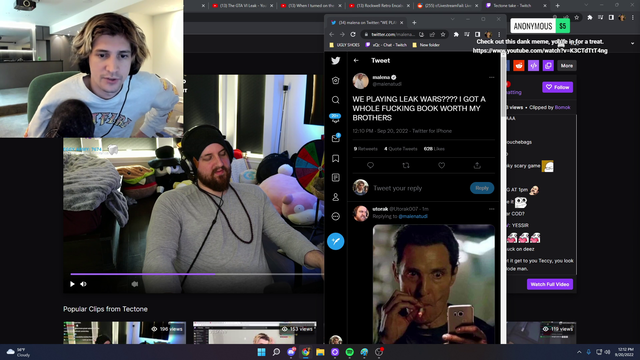Open three-dot menu on utorak's reply
The height and width of the screenshot is (360, 640).
point(491,209)
